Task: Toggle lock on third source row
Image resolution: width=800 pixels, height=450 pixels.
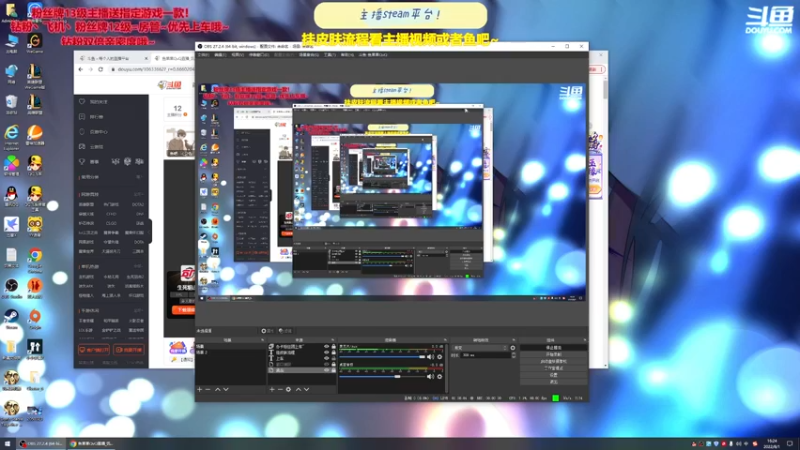Action: coord(334,359)
